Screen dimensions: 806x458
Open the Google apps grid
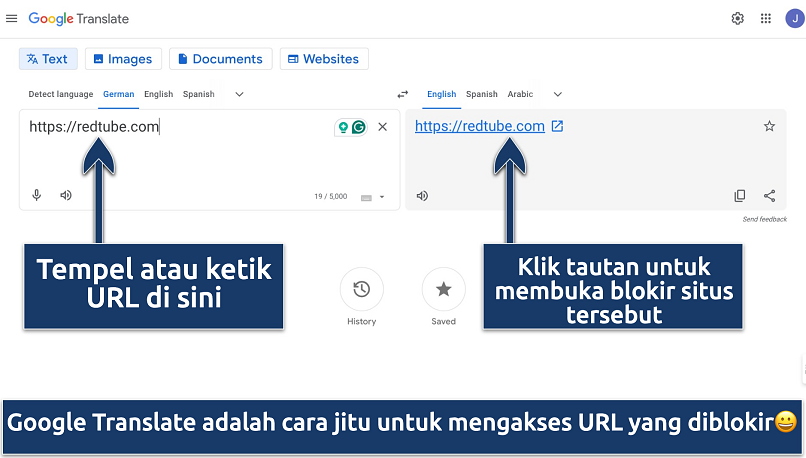coord(766,19)
